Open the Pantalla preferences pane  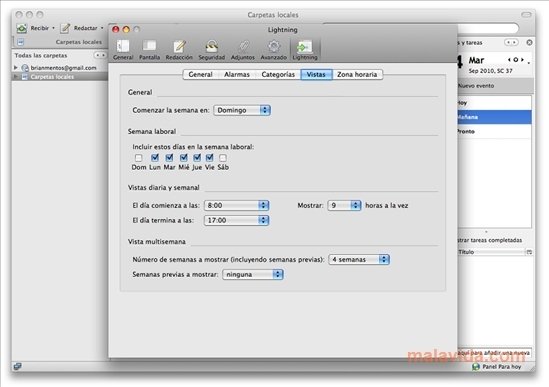pyautogui.click(x=150, y=50)
